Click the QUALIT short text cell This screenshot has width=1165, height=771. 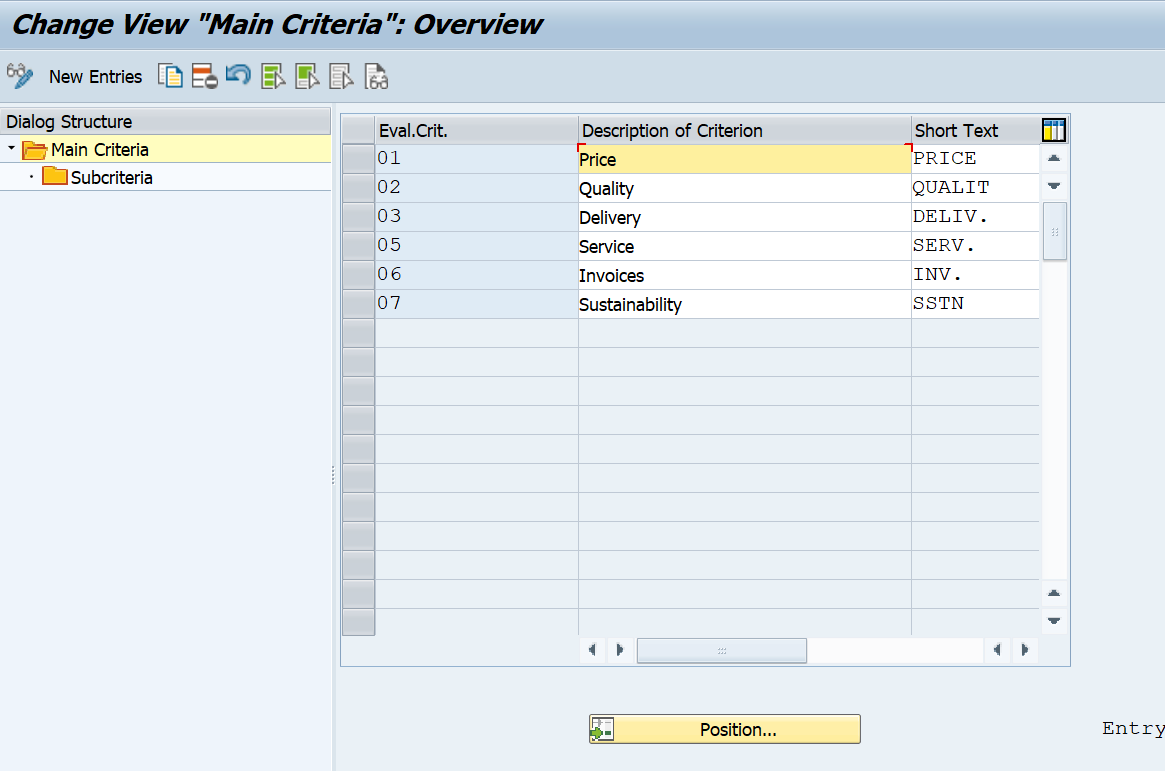click(975, 188)
